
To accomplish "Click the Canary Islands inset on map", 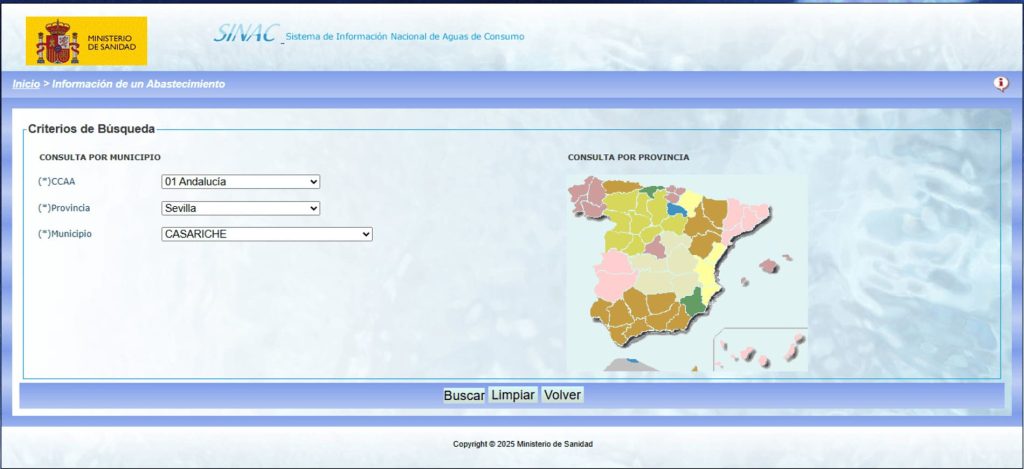I will 760,352.
